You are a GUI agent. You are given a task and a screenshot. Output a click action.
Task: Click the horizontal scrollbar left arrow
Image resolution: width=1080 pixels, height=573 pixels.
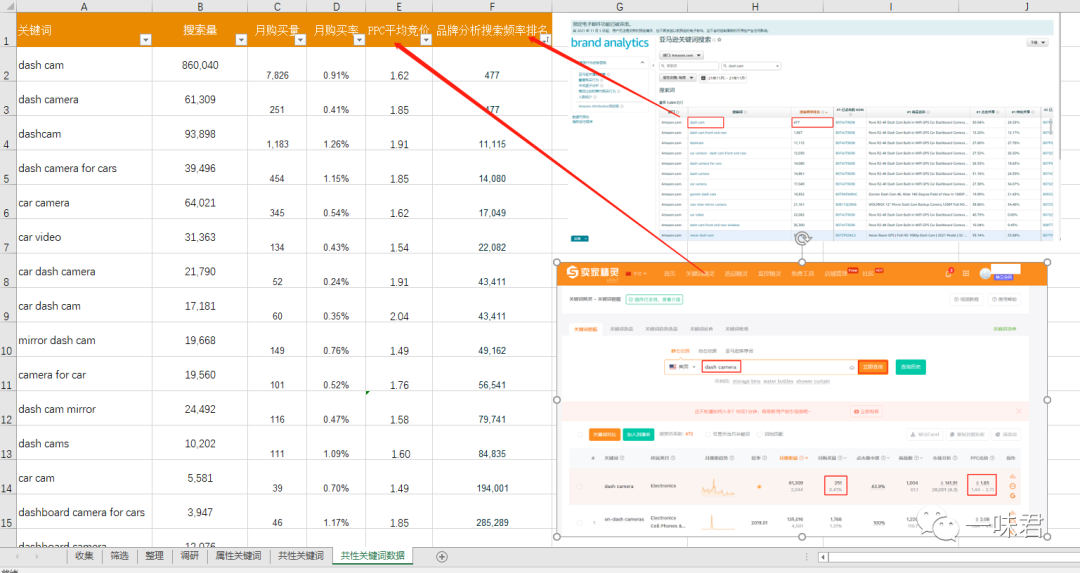(x=823, y=556)
